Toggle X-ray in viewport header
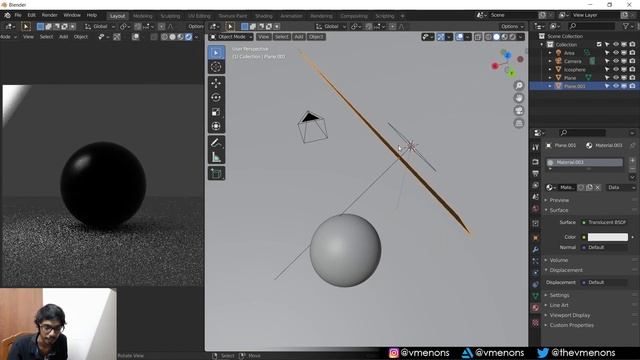640x360 pixels. [x=478, y=37]
